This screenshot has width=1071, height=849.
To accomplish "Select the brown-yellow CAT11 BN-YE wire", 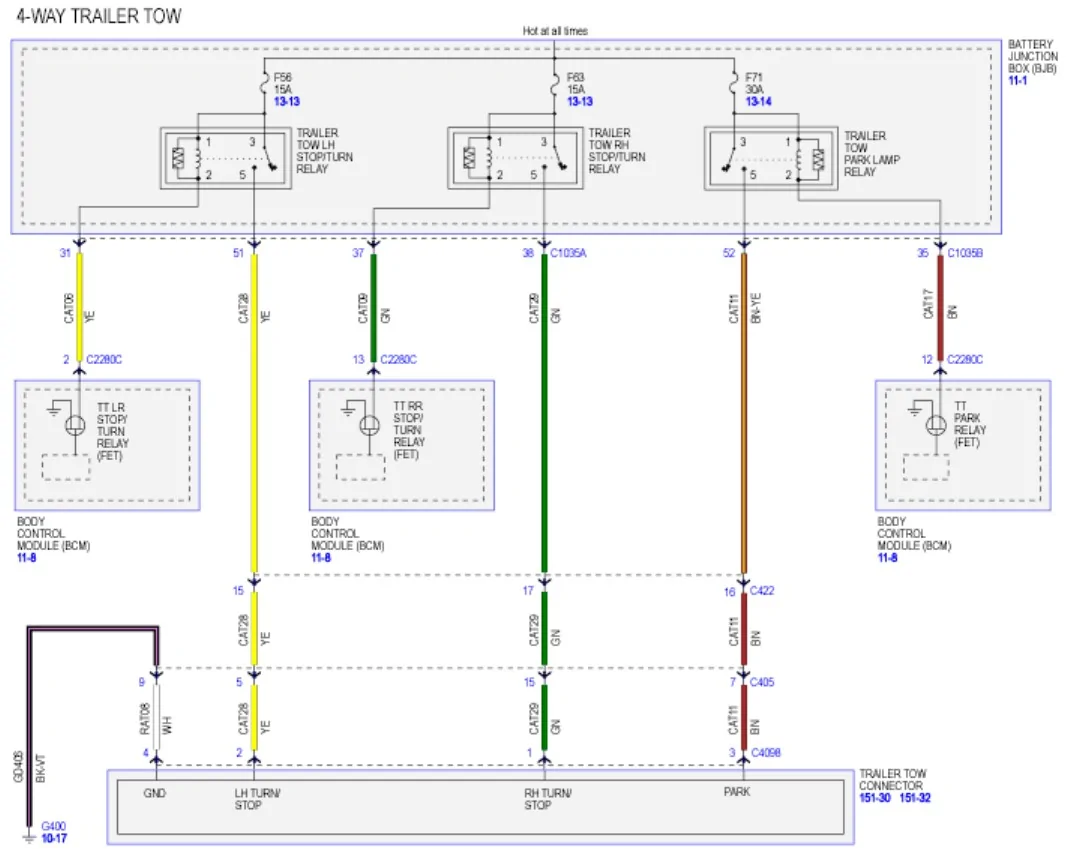I will 744,413.
